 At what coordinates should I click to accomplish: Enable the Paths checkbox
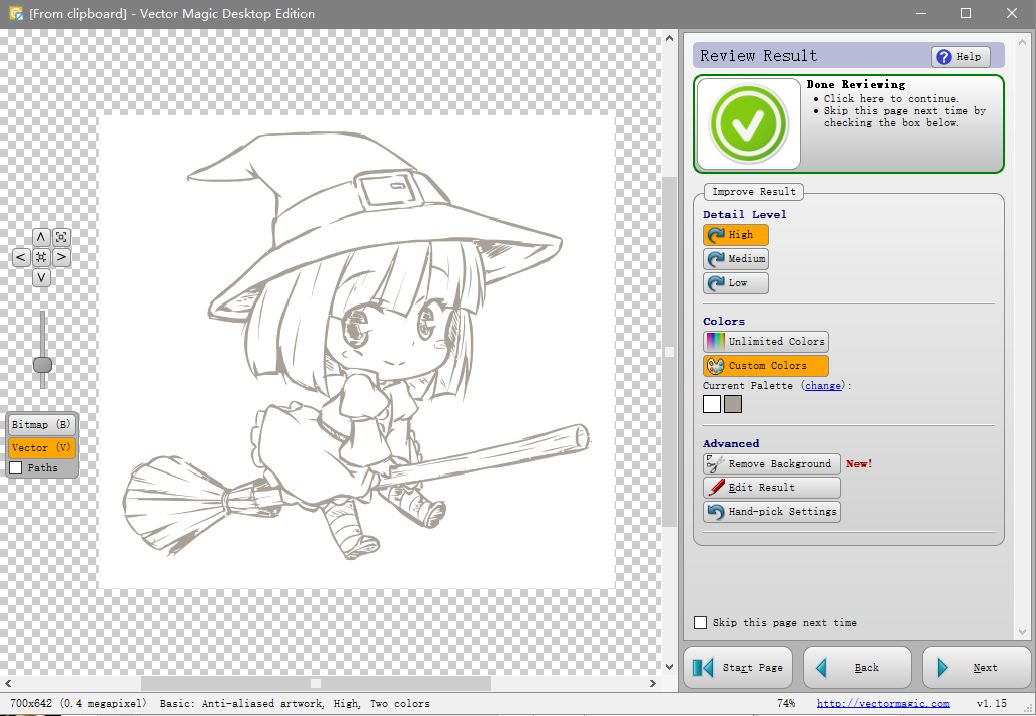coord(16,468)
